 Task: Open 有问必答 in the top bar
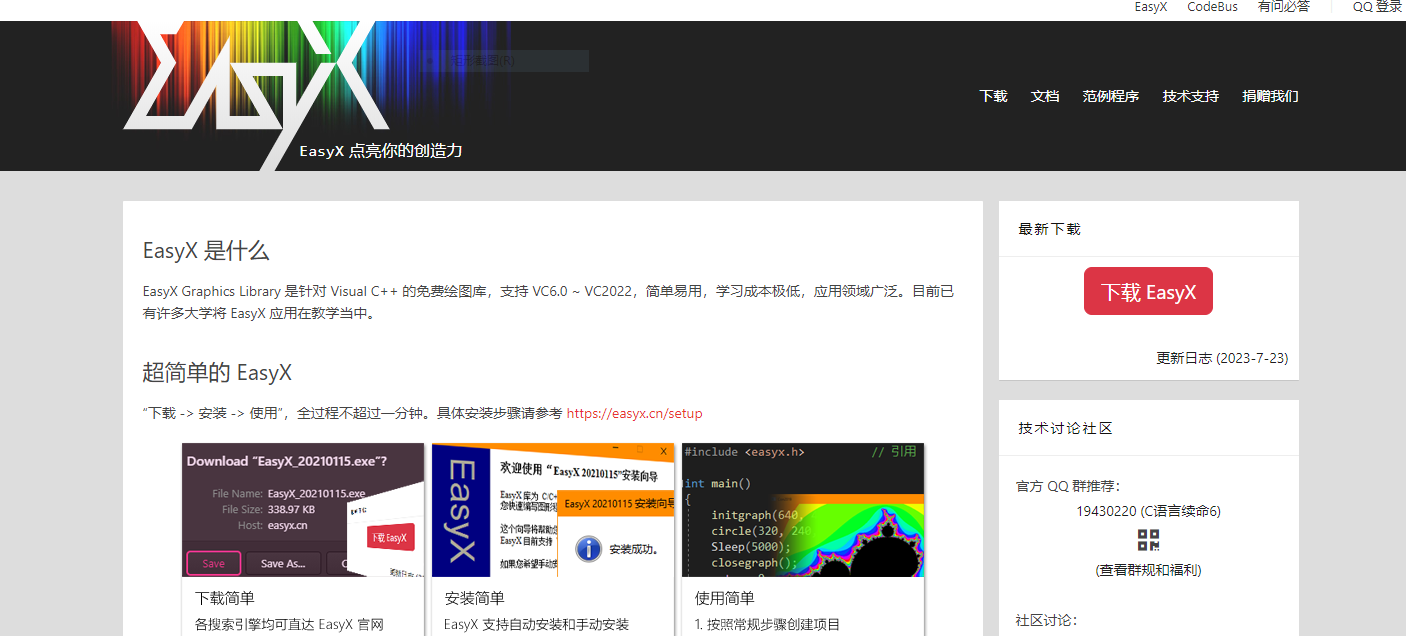[1283, 7]
